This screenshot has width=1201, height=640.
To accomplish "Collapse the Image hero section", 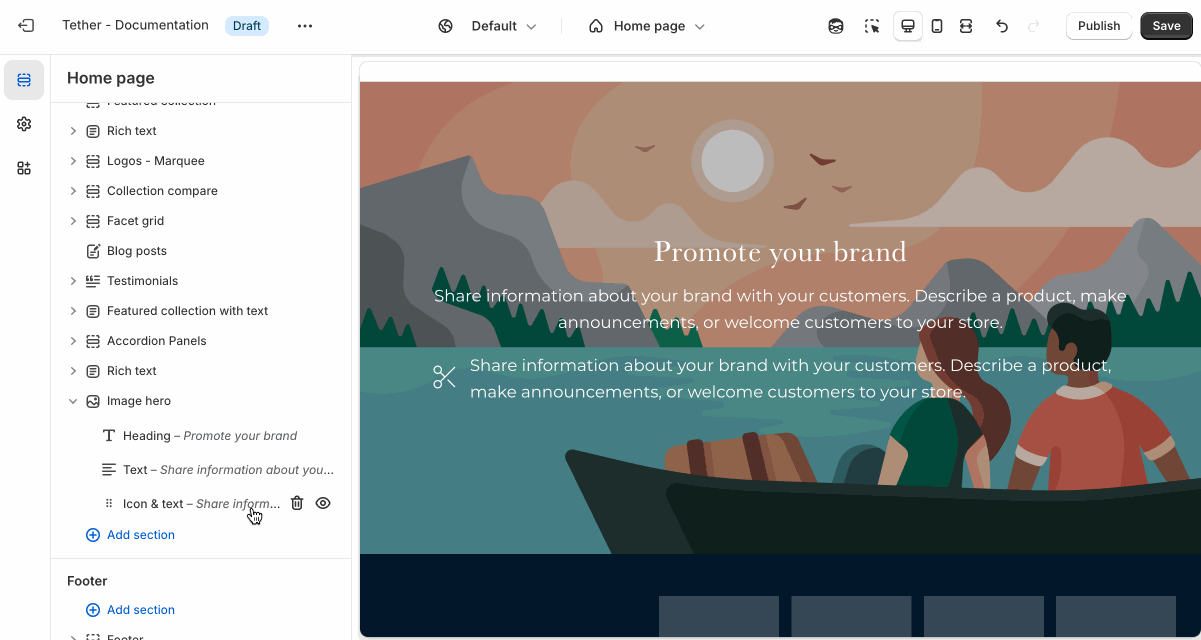I will click(73, 401).
